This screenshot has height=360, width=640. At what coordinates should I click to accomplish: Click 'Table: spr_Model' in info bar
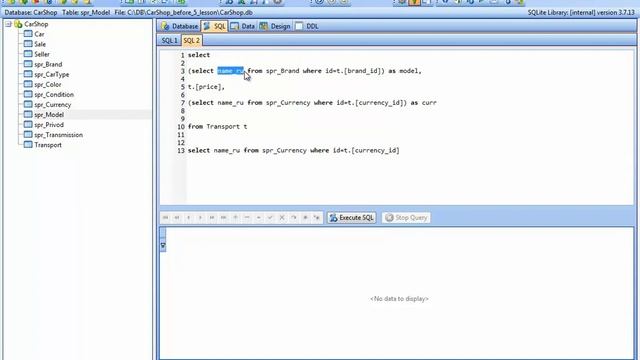pos(86,13)
